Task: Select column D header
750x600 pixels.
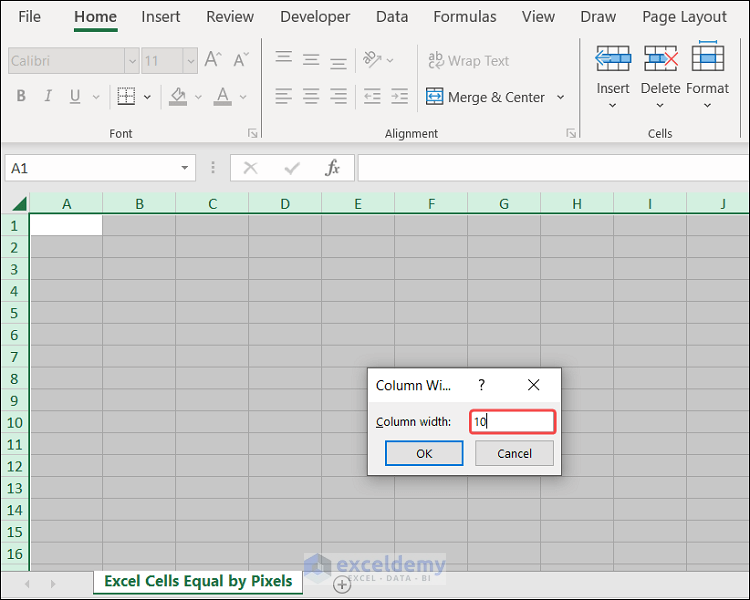Action: [x=285, y=204]
